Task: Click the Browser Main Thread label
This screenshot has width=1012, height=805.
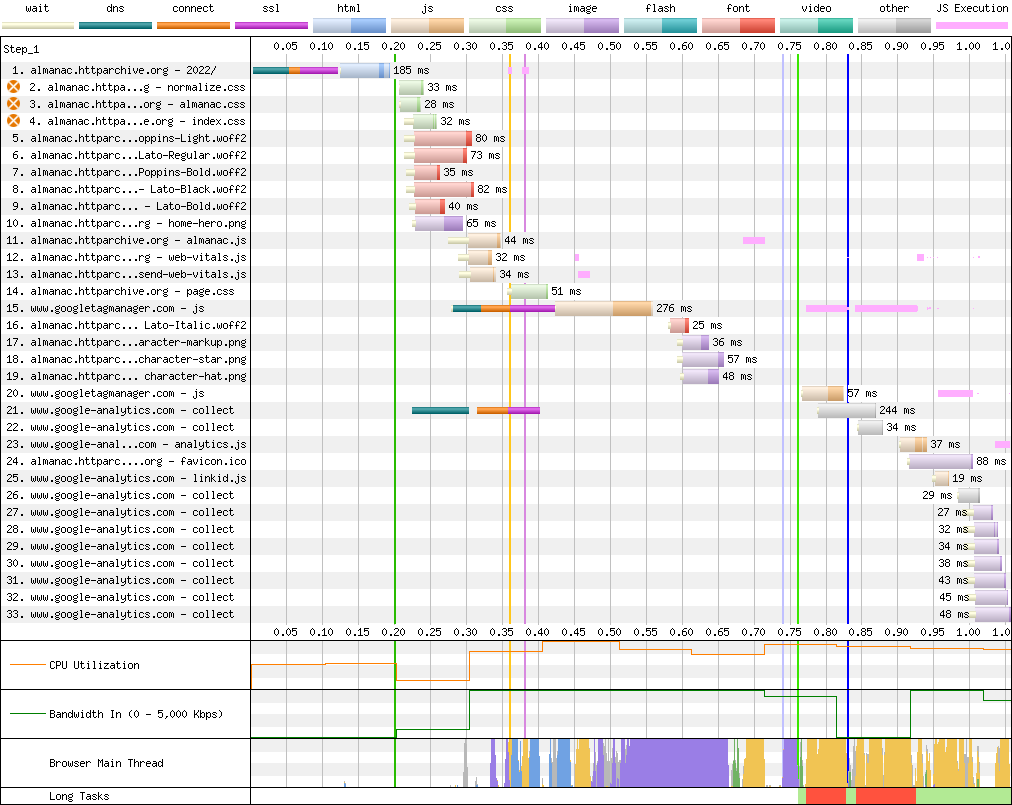Action: (106, 763)
